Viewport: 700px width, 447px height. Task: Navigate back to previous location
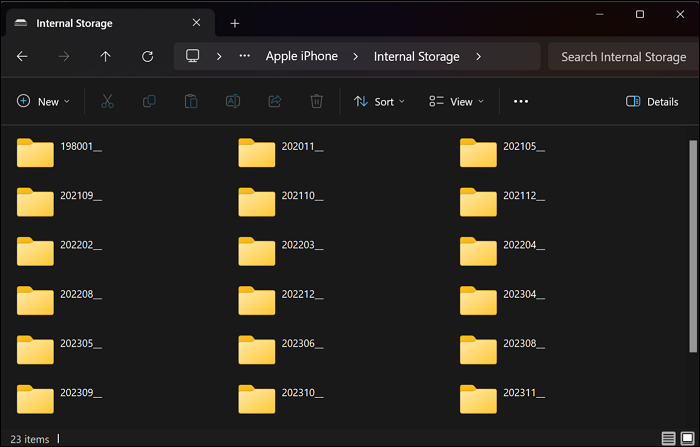click(22, 57)
